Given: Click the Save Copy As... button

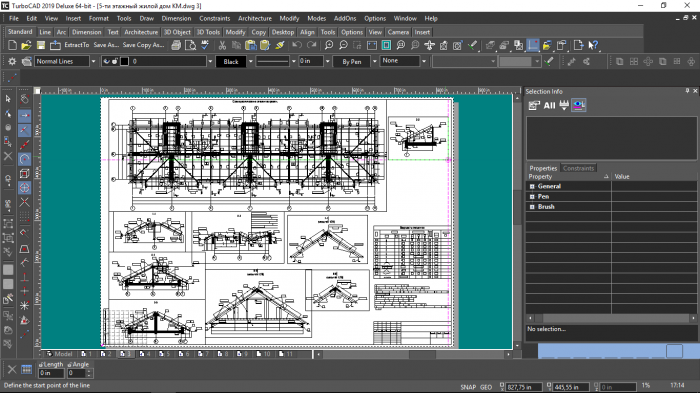Looking at the screenshot, I should pyautogui.click(x=143, y=45).
